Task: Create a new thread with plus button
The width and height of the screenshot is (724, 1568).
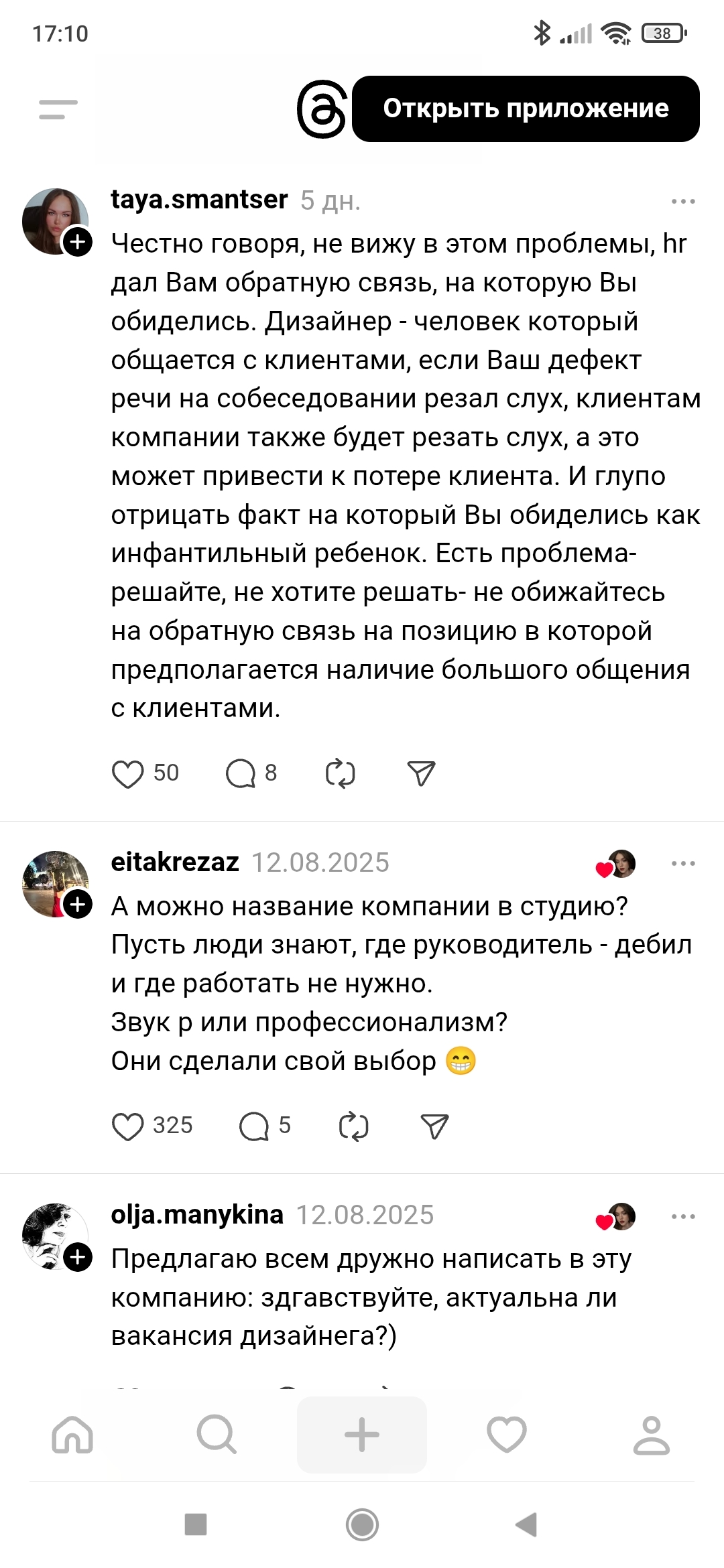Action: coord(362,1435)
